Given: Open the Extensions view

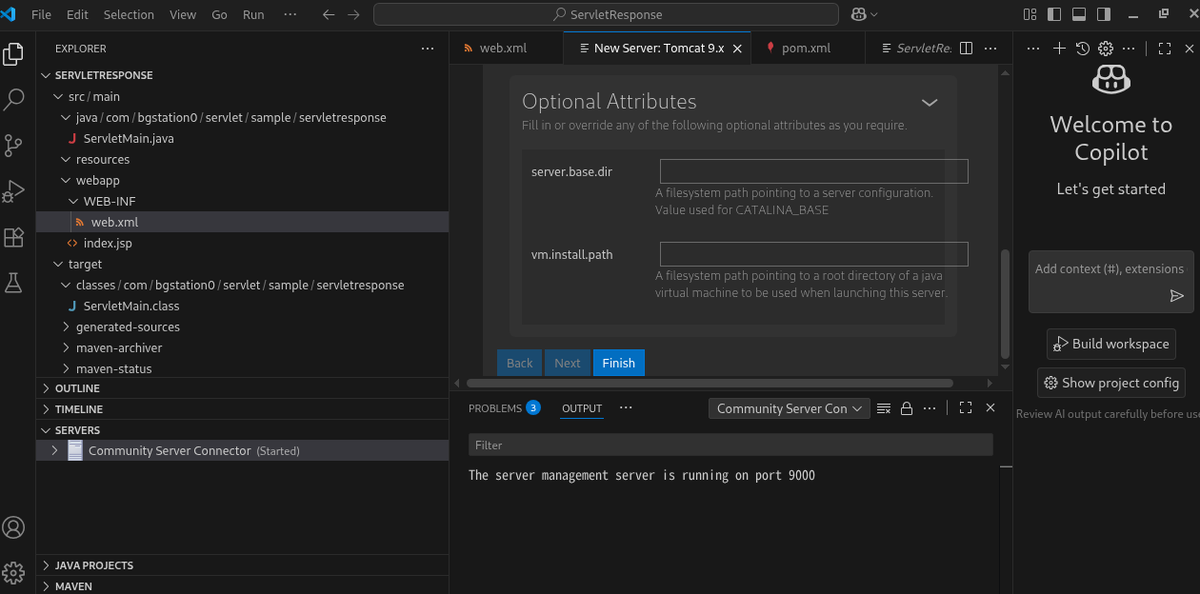Looking at the screenshot, I should coord(14,237).
